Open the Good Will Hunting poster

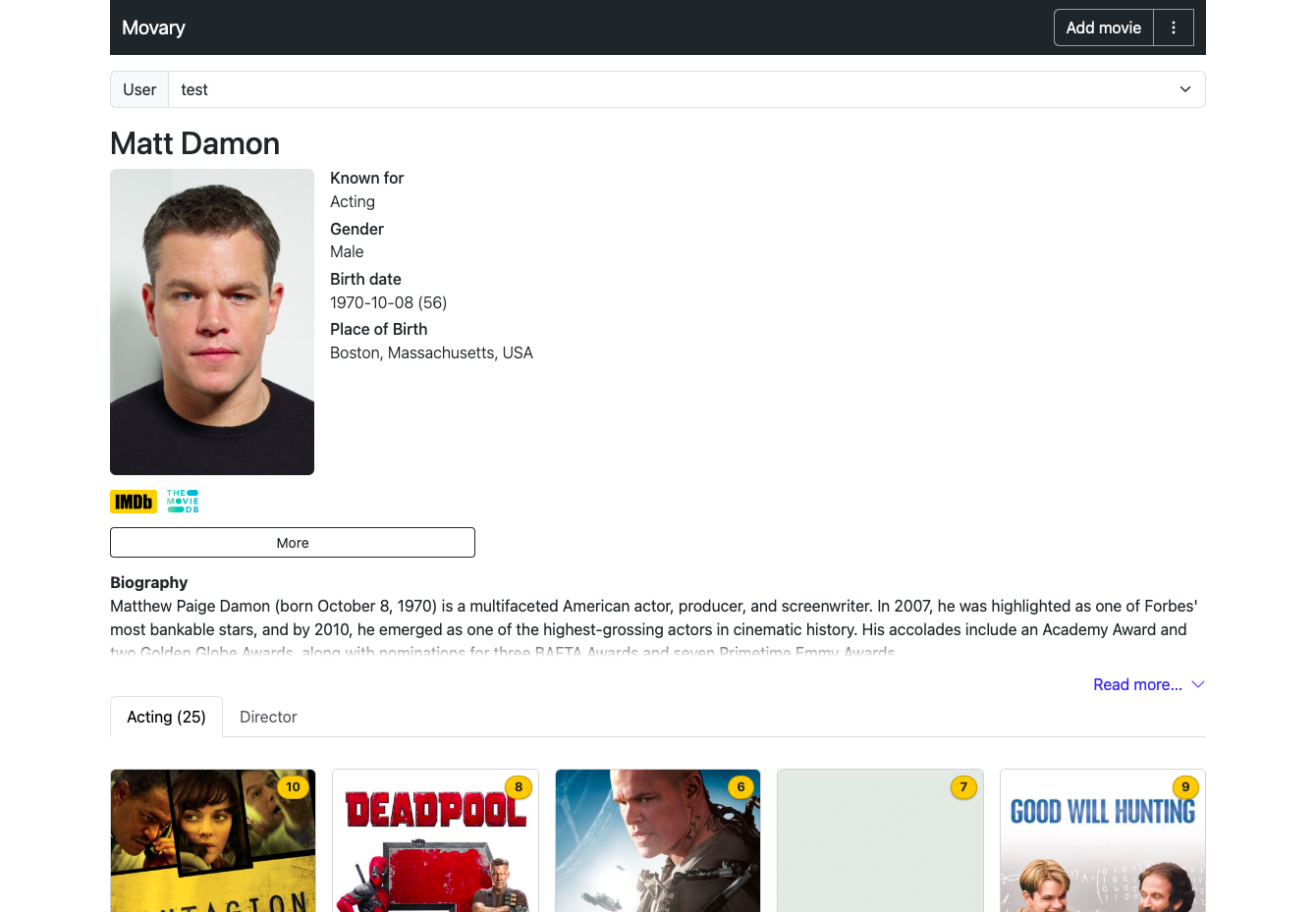(1103, 840)
